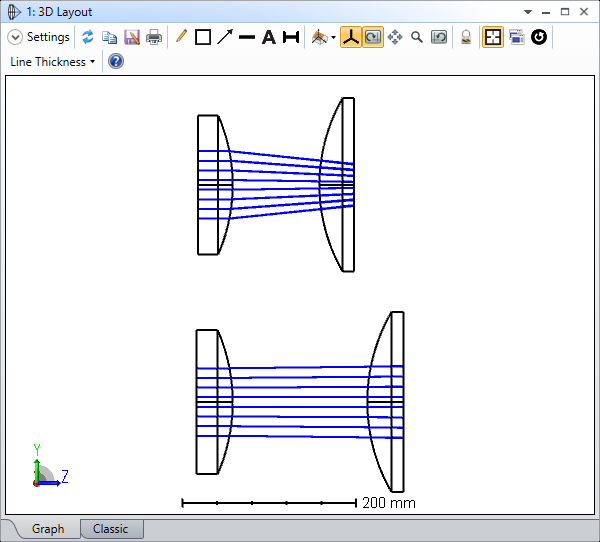The image size is (600, 542).
Task: Add text with the A tool
Action: [268, 37]
